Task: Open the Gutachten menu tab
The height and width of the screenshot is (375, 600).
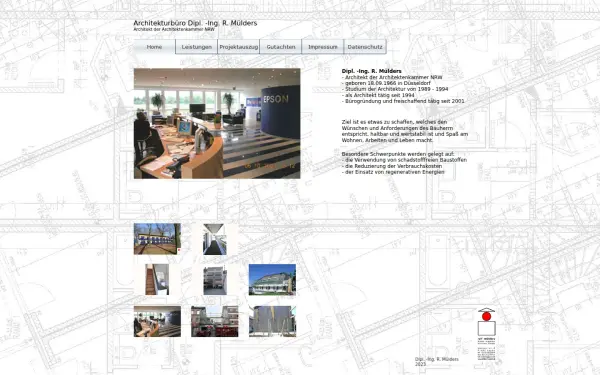Action: [x=281, y=47]
